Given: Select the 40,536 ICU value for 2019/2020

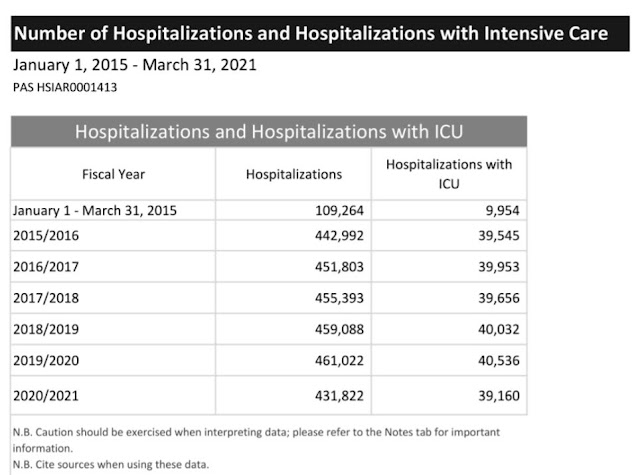Looking at the screenshot, I should (x=499, y=361).
